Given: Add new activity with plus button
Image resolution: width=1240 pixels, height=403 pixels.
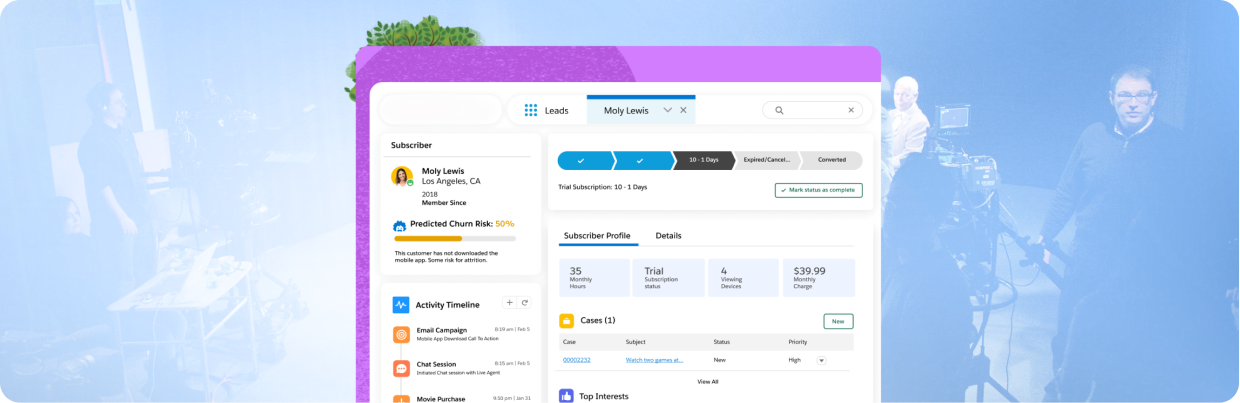Looking at the screenshot, I should pyautogui.click(x=509, y=302).
